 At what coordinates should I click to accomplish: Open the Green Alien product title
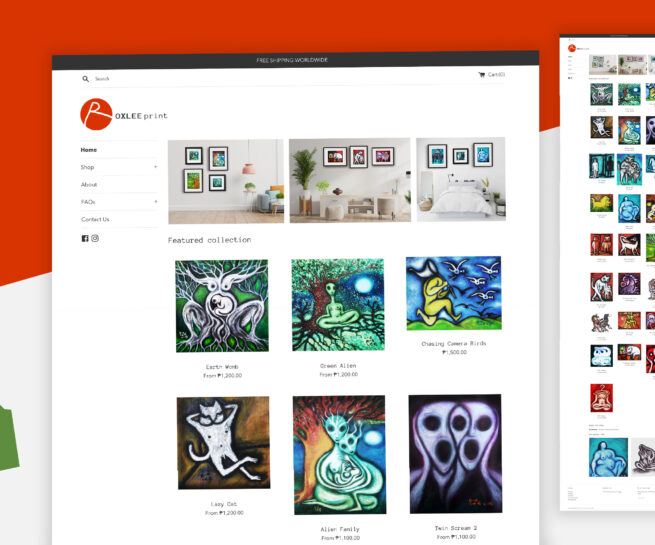pyautogui.click(x=338, y=365)
